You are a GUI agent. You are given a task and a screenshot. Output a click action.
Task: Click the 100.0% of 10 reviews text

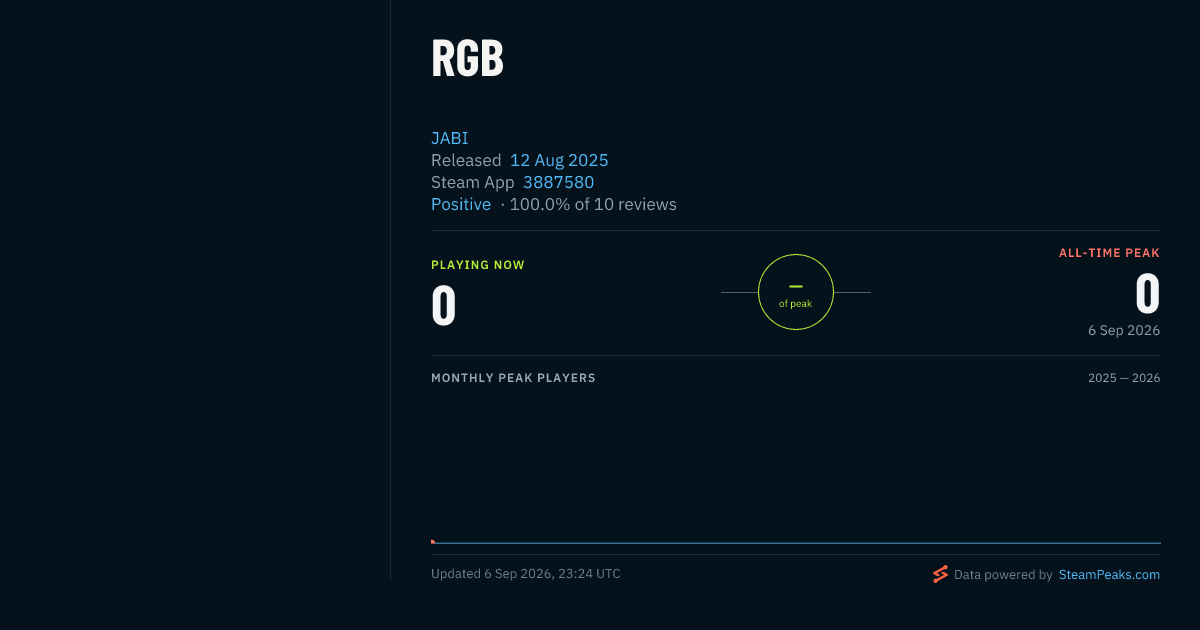[x=593, y=204]
